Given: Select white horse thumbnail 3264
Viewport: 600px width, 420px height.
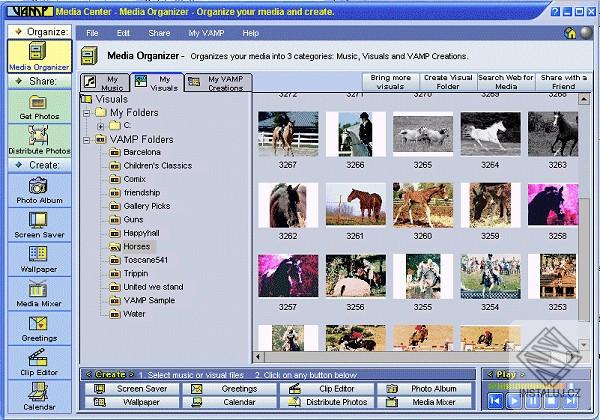Looking at the screenshot, I should coord(490,134).
